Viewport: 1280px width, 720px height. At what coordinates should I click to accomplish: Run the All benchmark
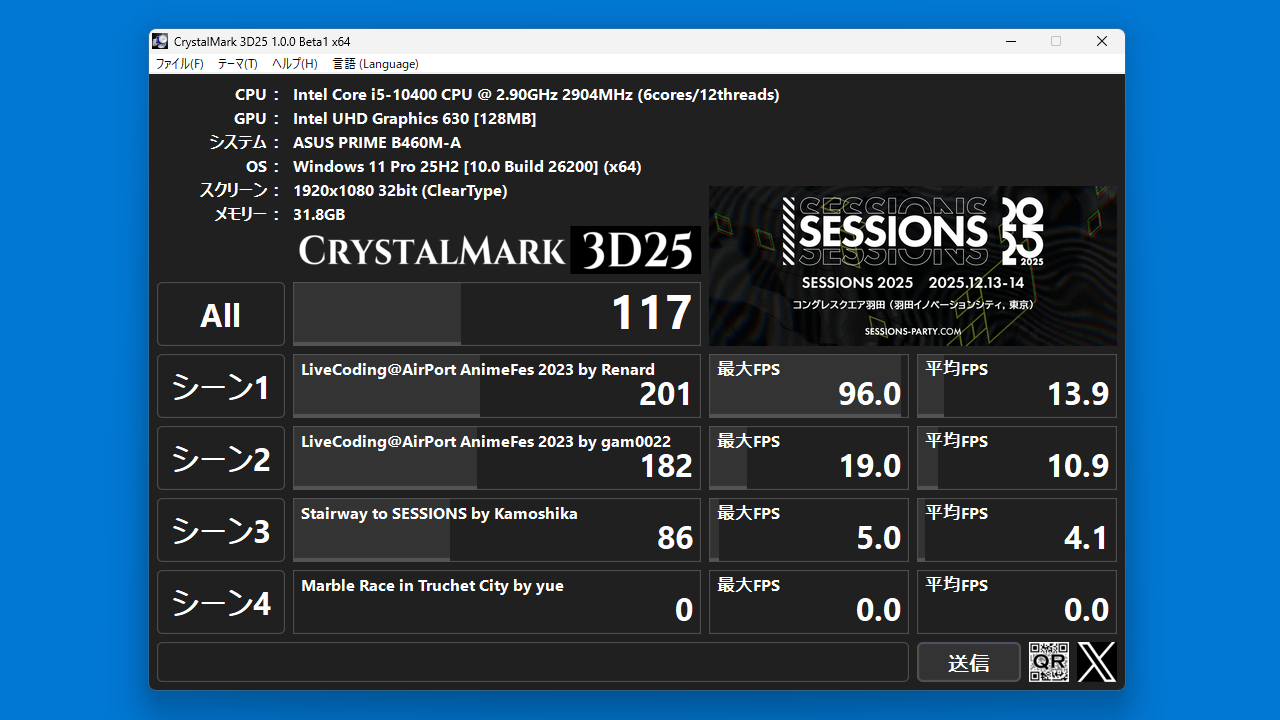tap(220, 313)
